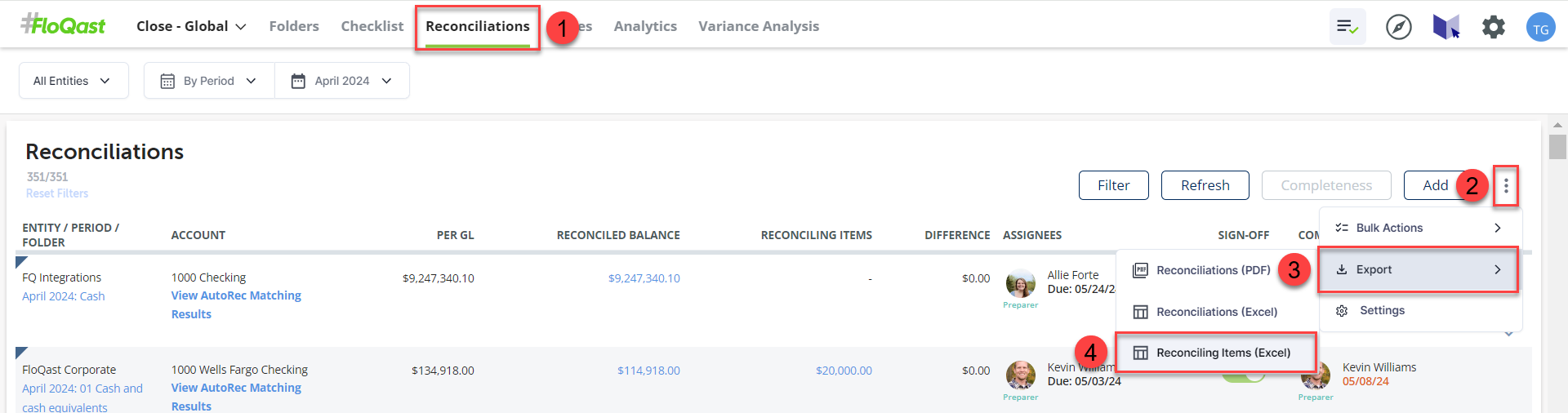Click the table icon for Reconciling Items (Excel)
The width and height of the screenshot is (1568, 413).
click(x=1141, y=353)
